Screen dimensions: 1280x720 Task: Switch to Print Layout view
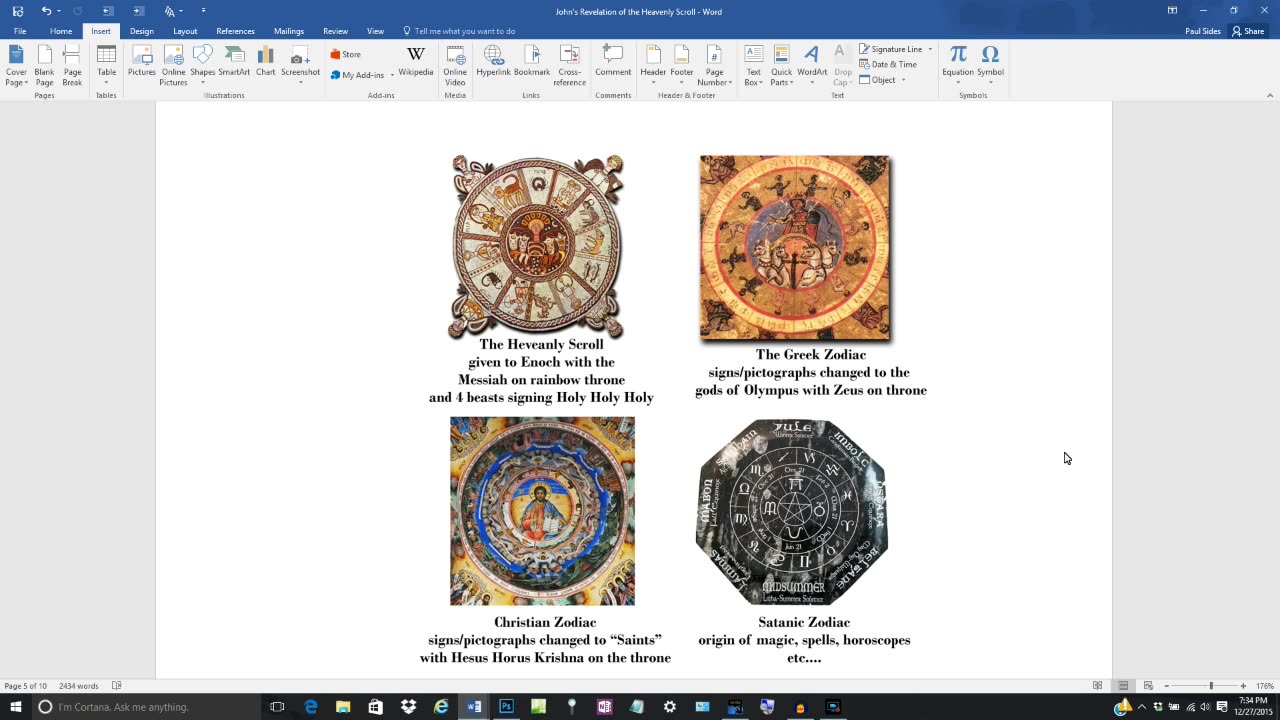(1123, 686)
